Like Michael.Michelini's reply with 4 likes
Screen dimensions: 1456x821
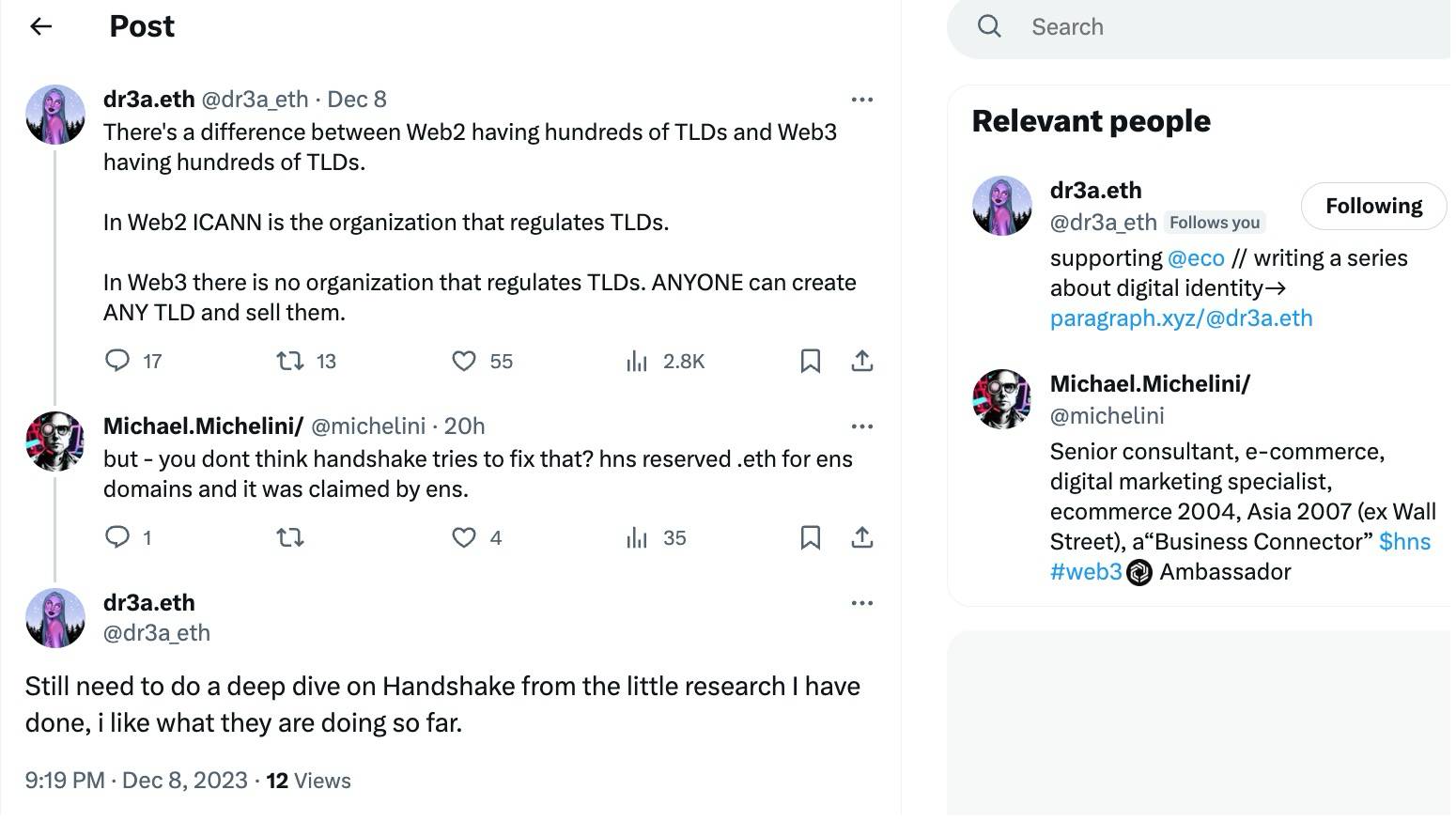click(x=464, y=537)
